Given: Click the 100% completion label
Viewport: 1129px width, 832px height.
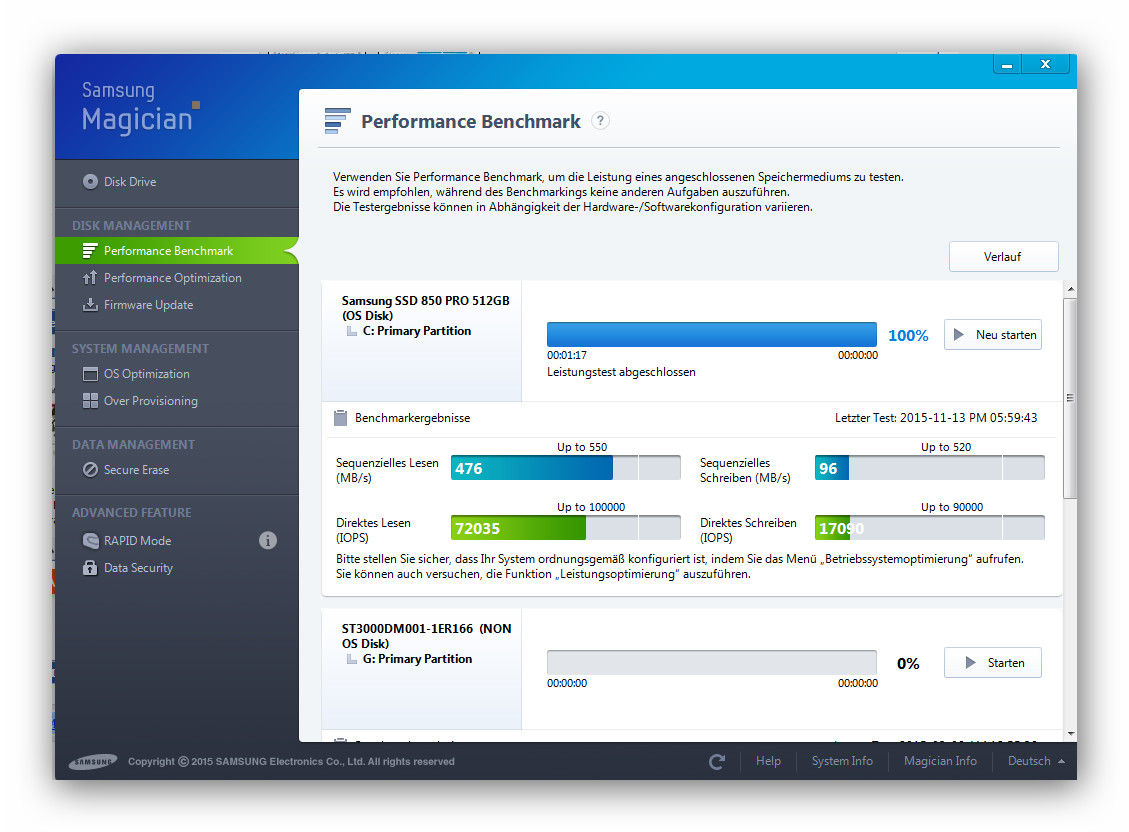Looking at the screenshot, I should pyautogui.click(x=908, y=335).
